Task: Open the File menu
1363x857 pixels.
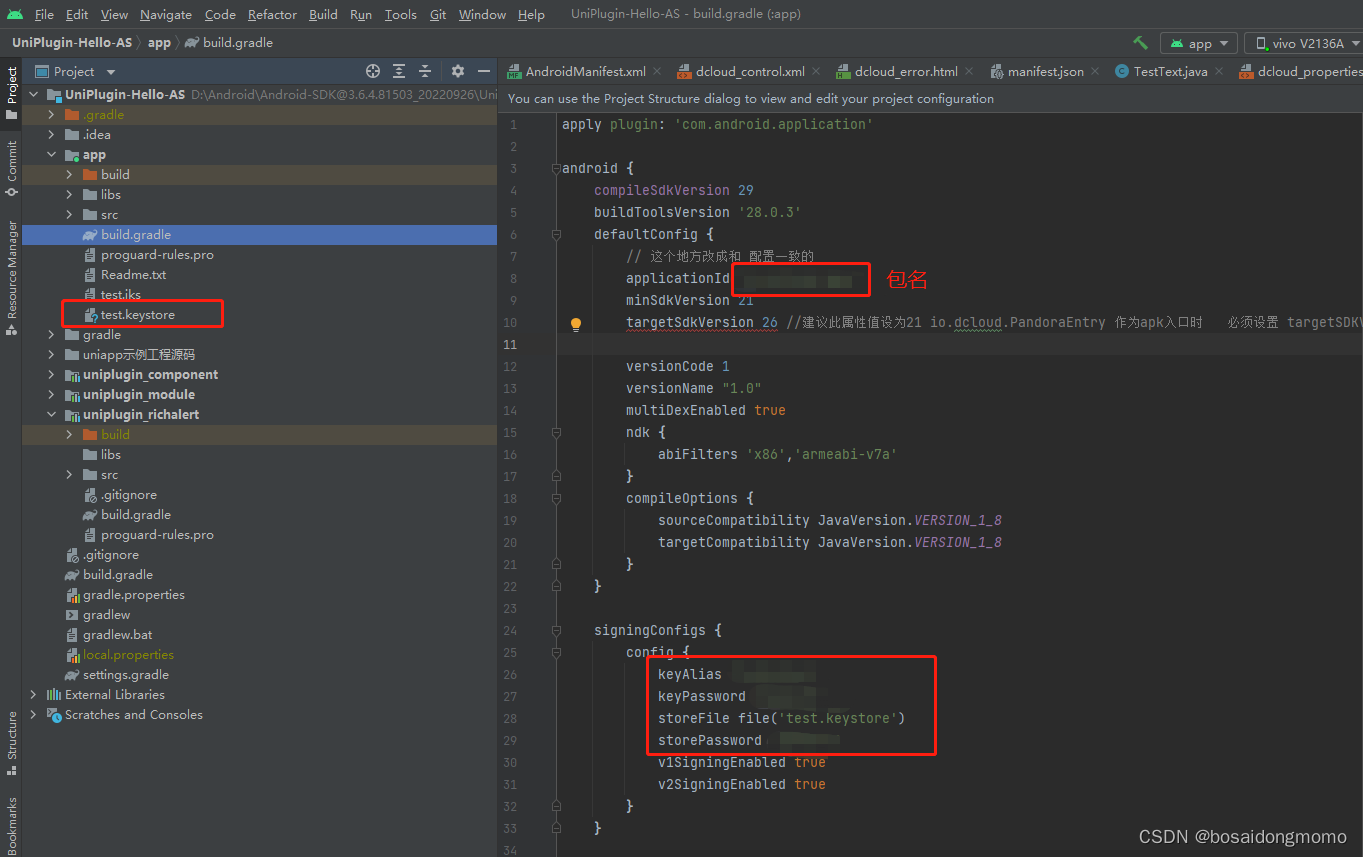Action: 44,14
